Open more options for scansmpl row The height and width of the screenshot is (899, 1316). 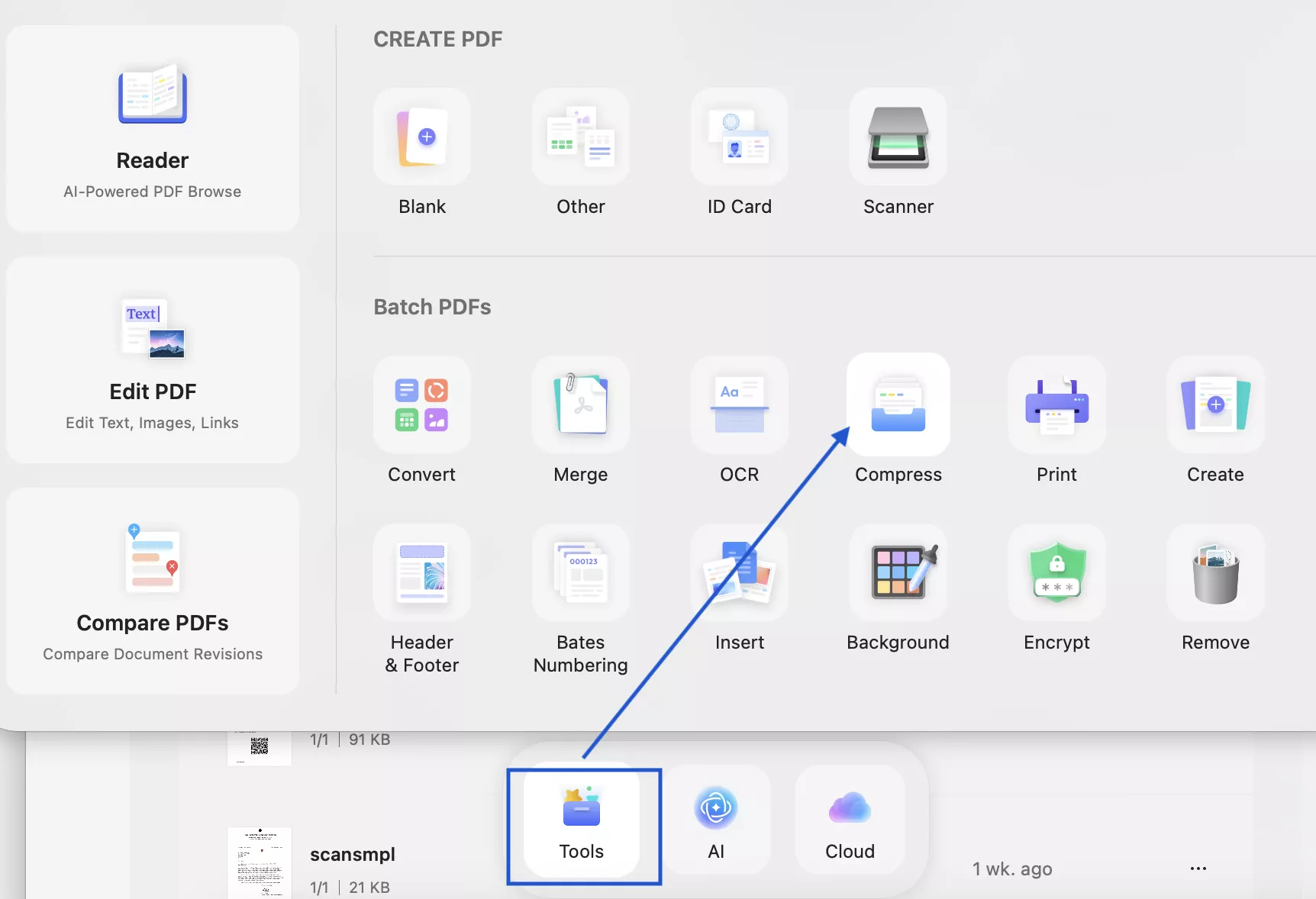(x=1198, y=868)
